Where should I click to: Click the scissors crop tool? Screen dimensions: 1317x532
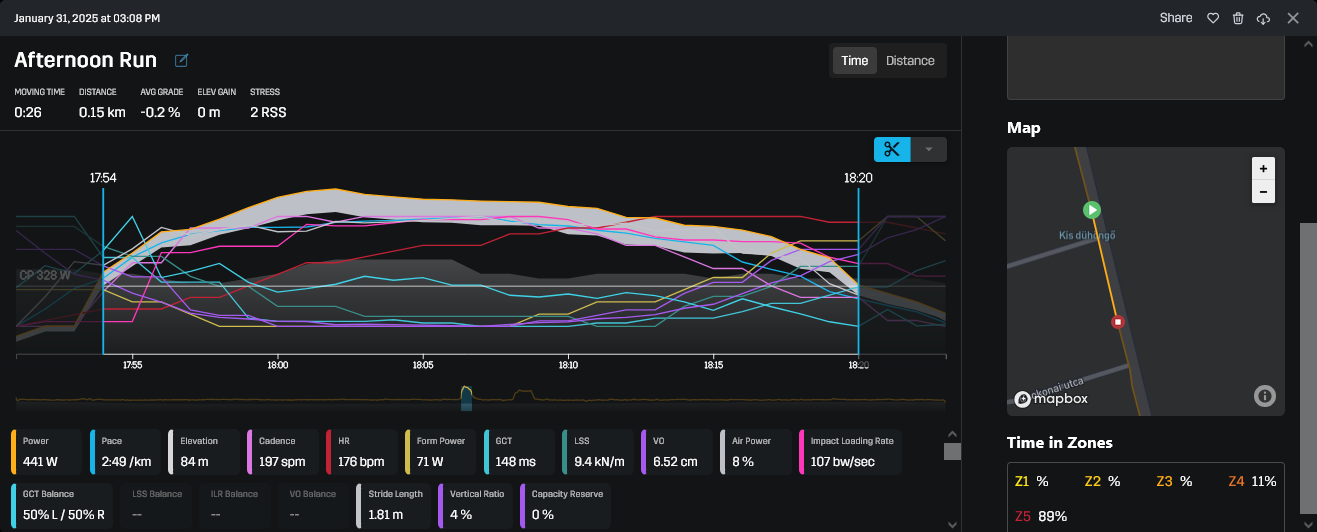point(892,149)
